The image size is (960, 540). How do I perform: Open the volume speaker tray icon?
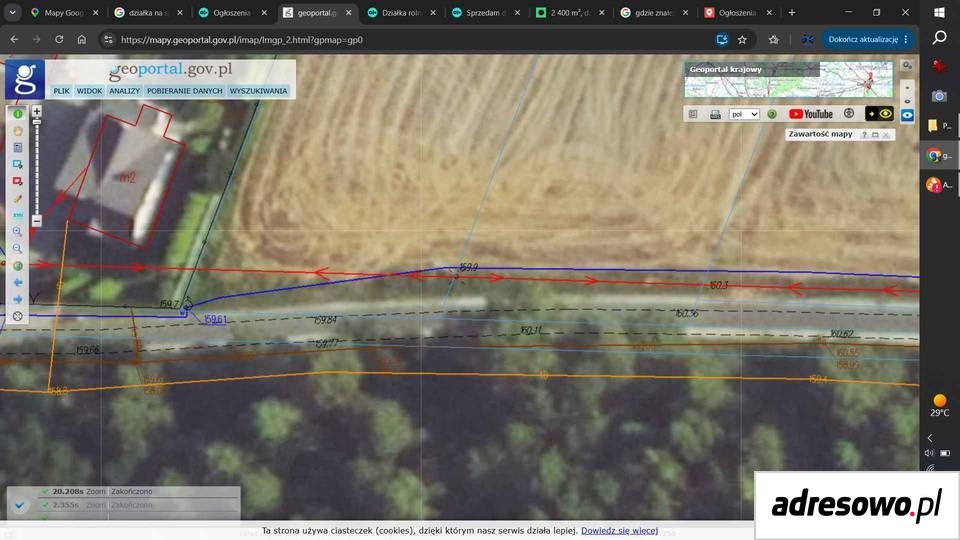click(929, 453)
